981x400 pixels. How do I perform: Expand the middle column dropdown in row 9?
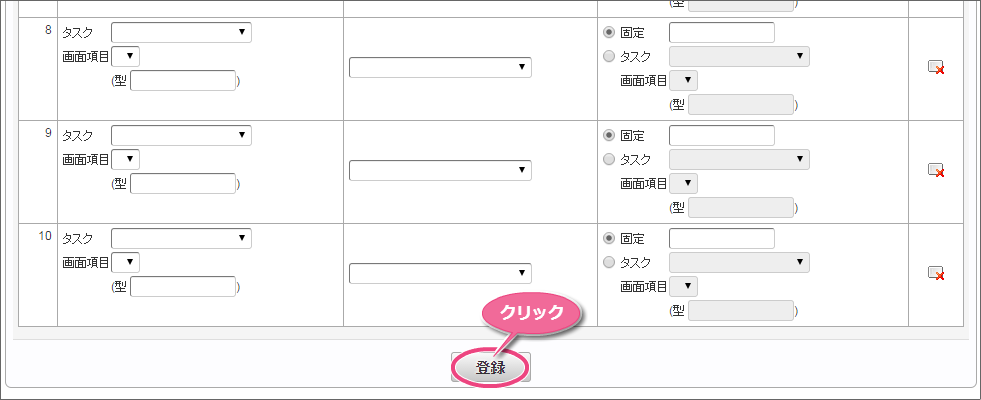click(440, 171)
